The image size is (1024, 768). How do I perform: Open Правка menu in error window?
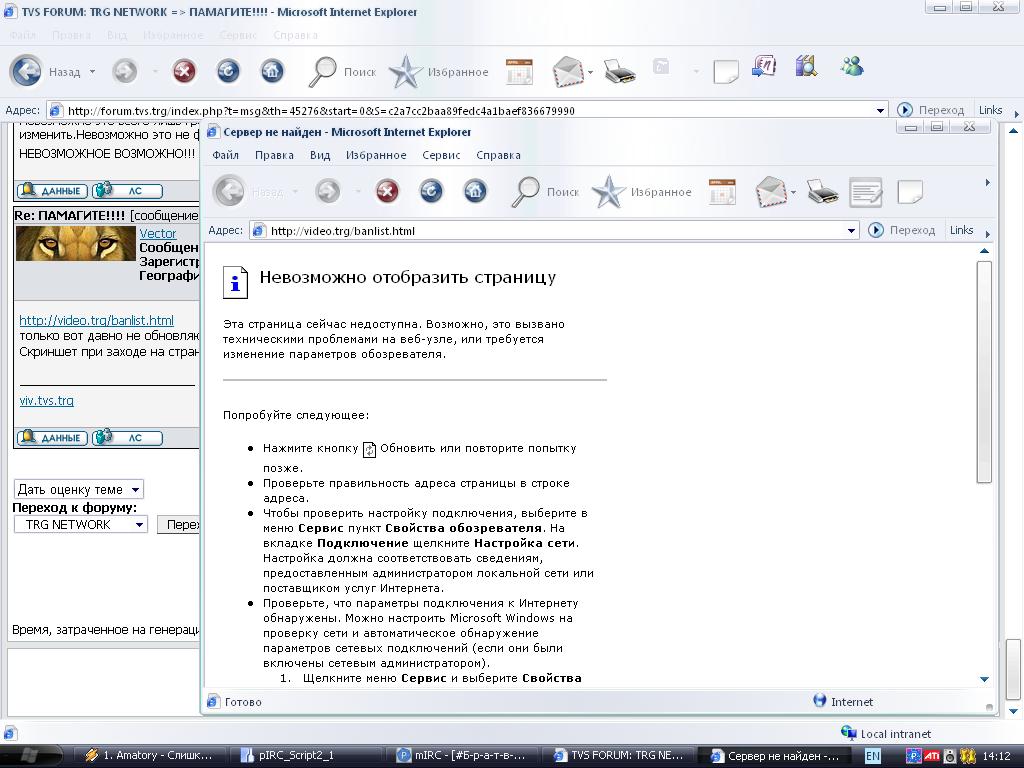click(274, 155)
